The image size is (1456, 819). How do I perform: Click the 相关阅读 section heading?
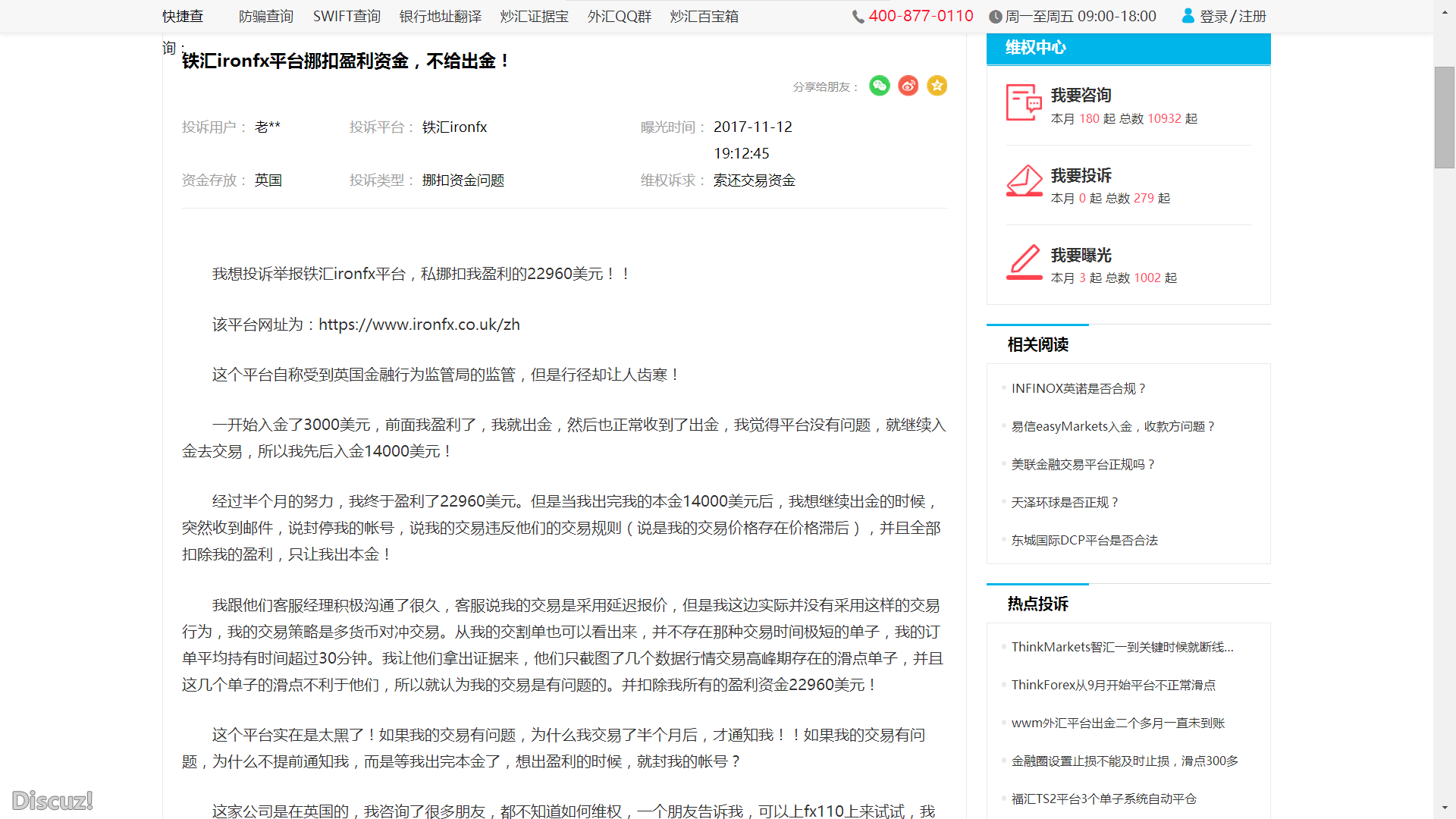point(1037,345)
